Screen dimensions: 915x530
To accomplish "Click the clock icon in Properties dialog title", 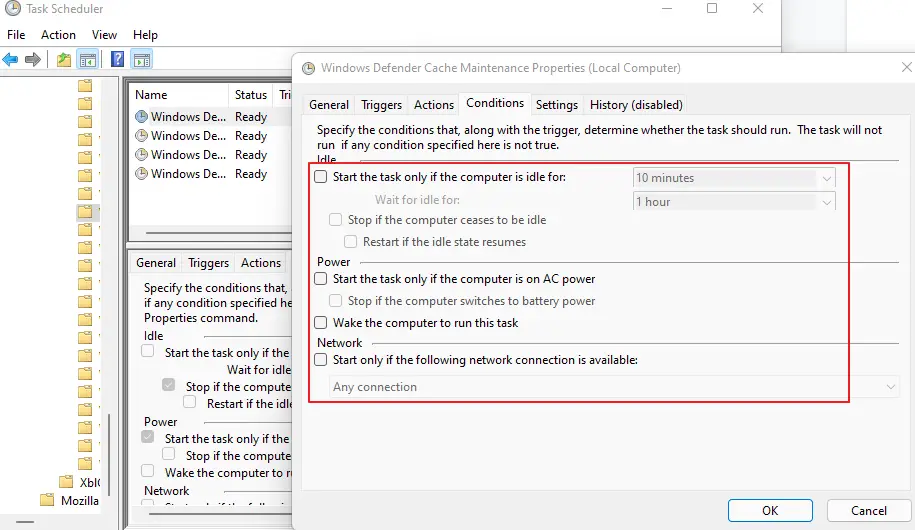I will (308, 68).
